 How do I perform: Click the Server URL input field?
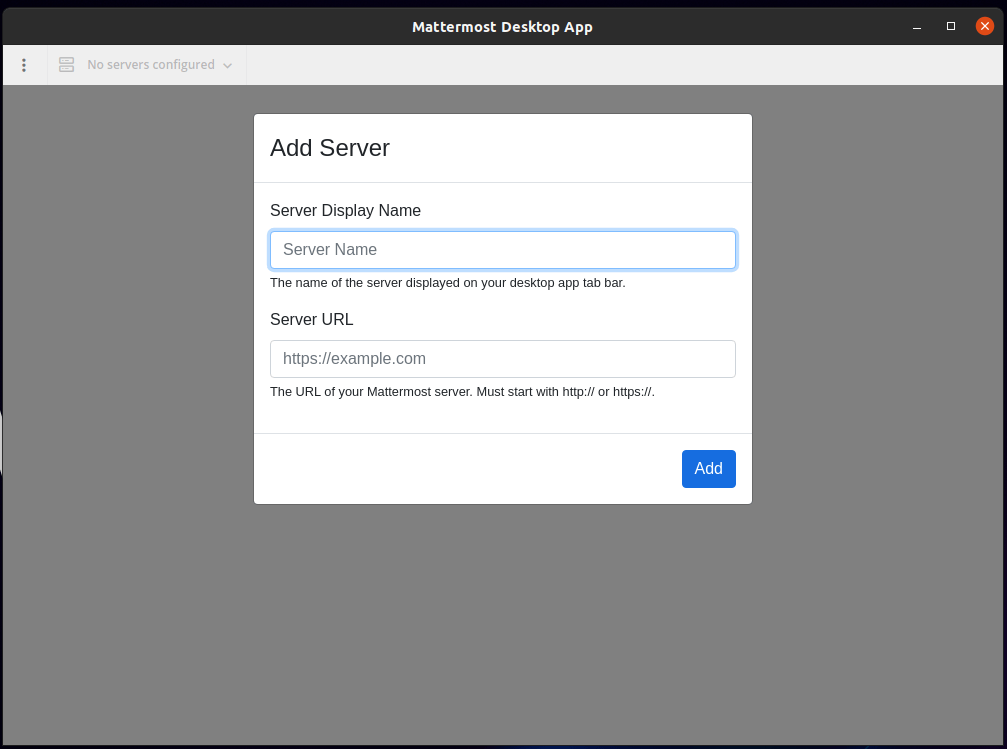[x=503, y=358]
